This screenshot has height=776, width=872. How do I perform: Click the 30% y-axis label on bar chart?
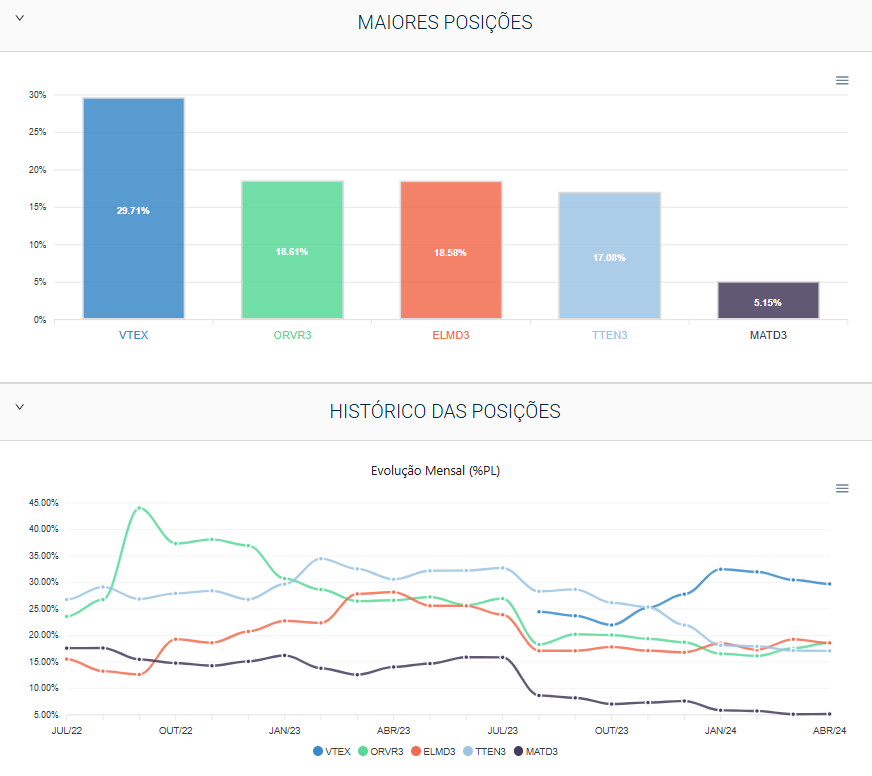click(x=37, y=95)
